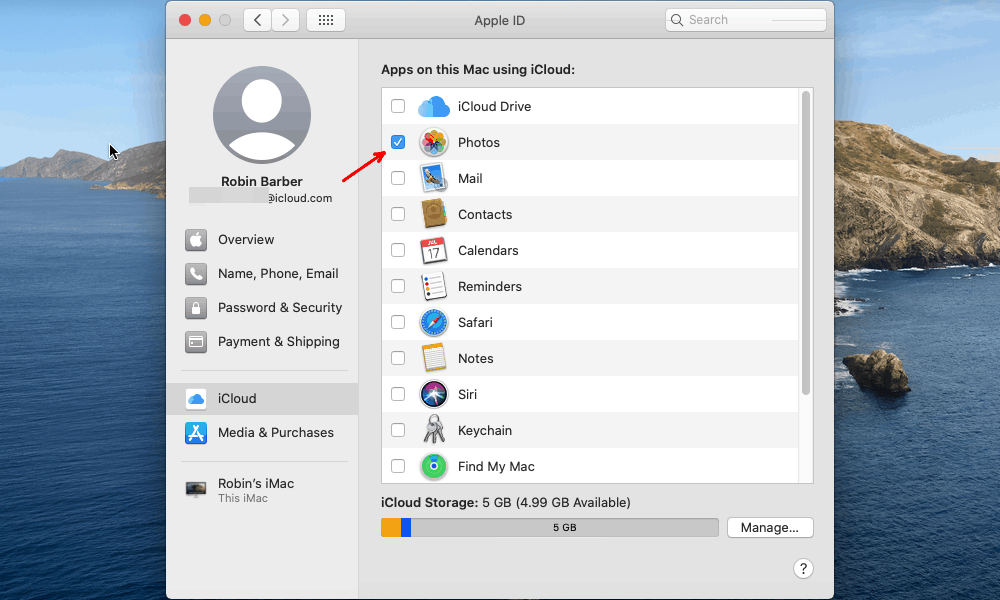Click the Siri icon
The image size is (1000, 600).
434,394
